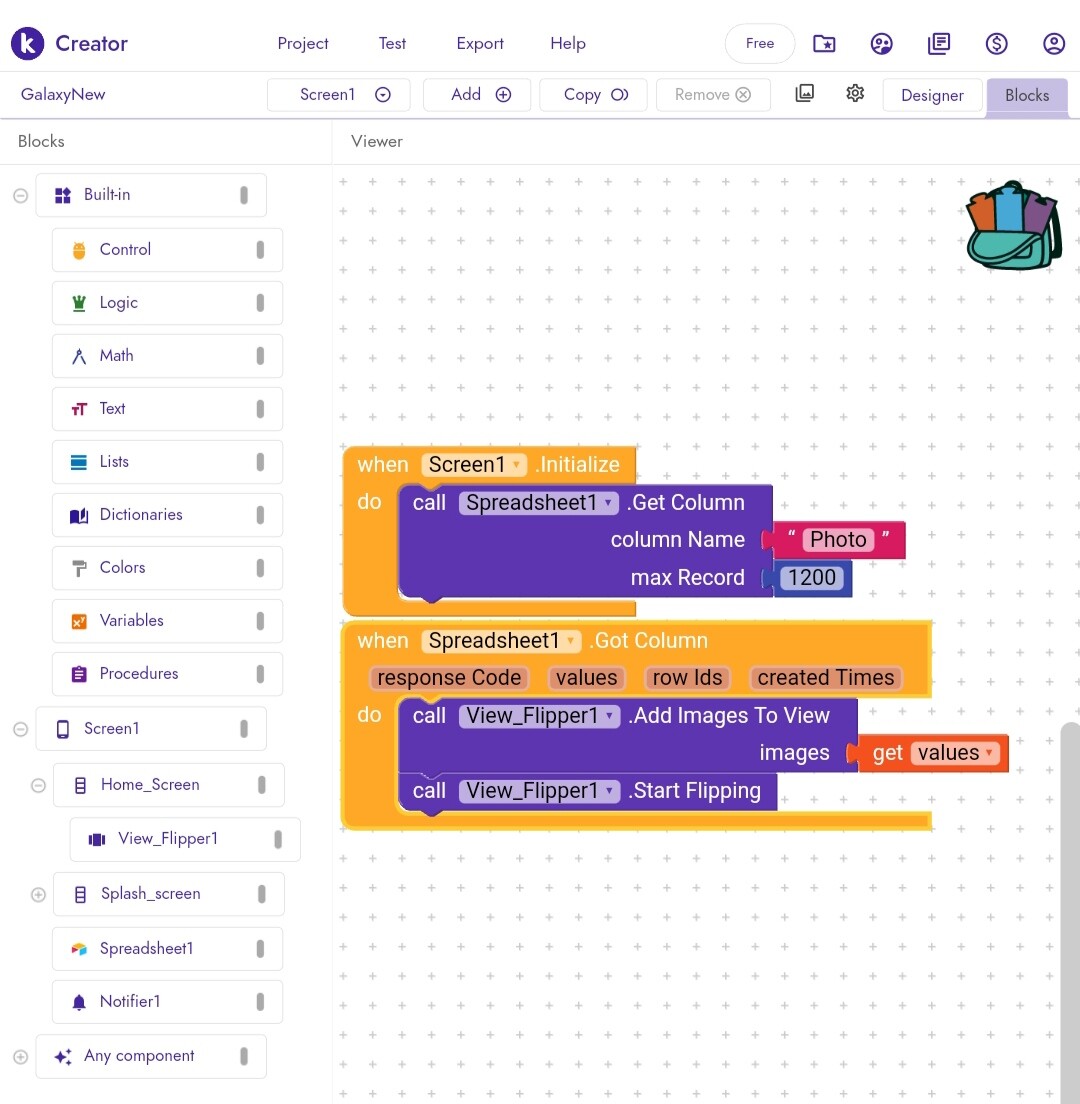Click the Remove screen button
The height and width of the screenshot is (1104, 1080).
click(713, 94)
